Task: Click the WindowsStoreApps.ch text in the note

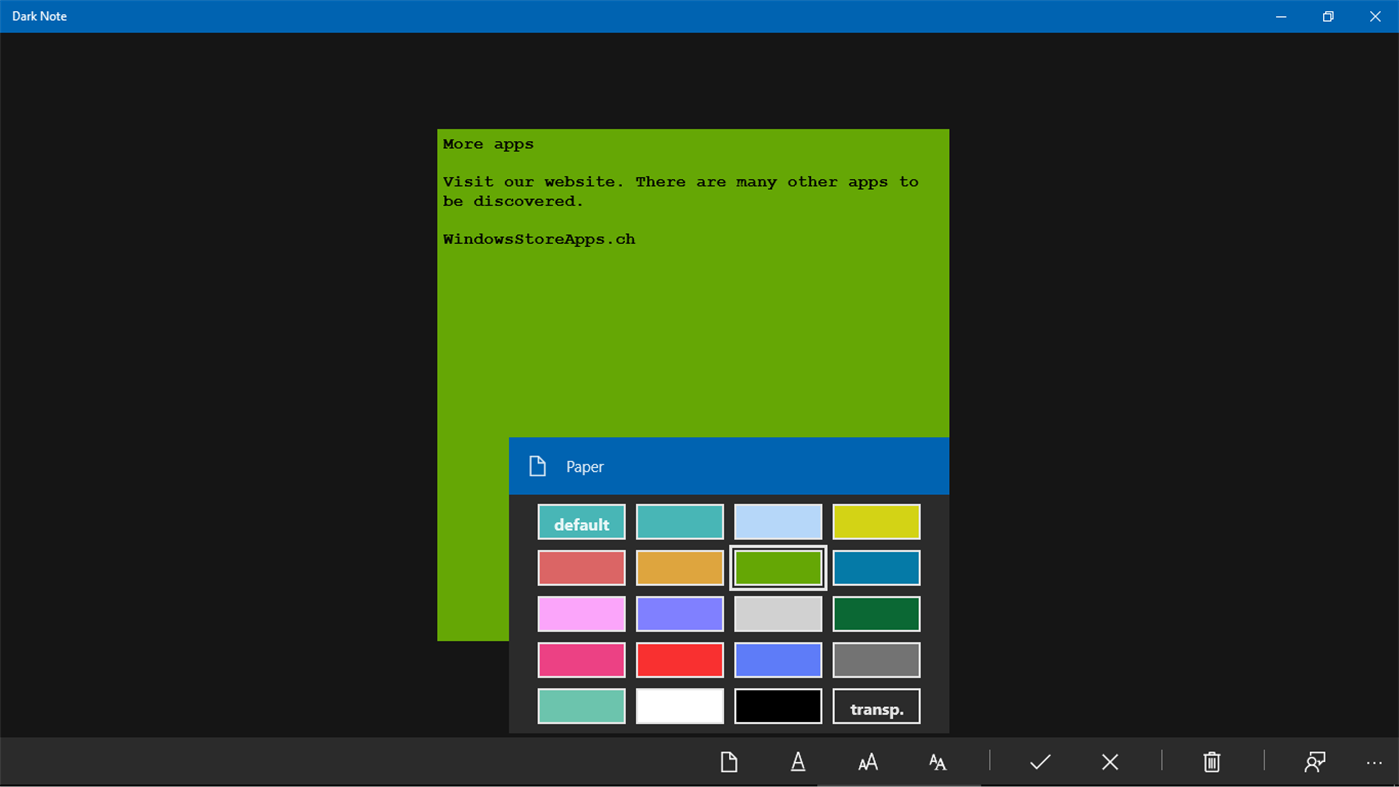Action: [539, 238]
